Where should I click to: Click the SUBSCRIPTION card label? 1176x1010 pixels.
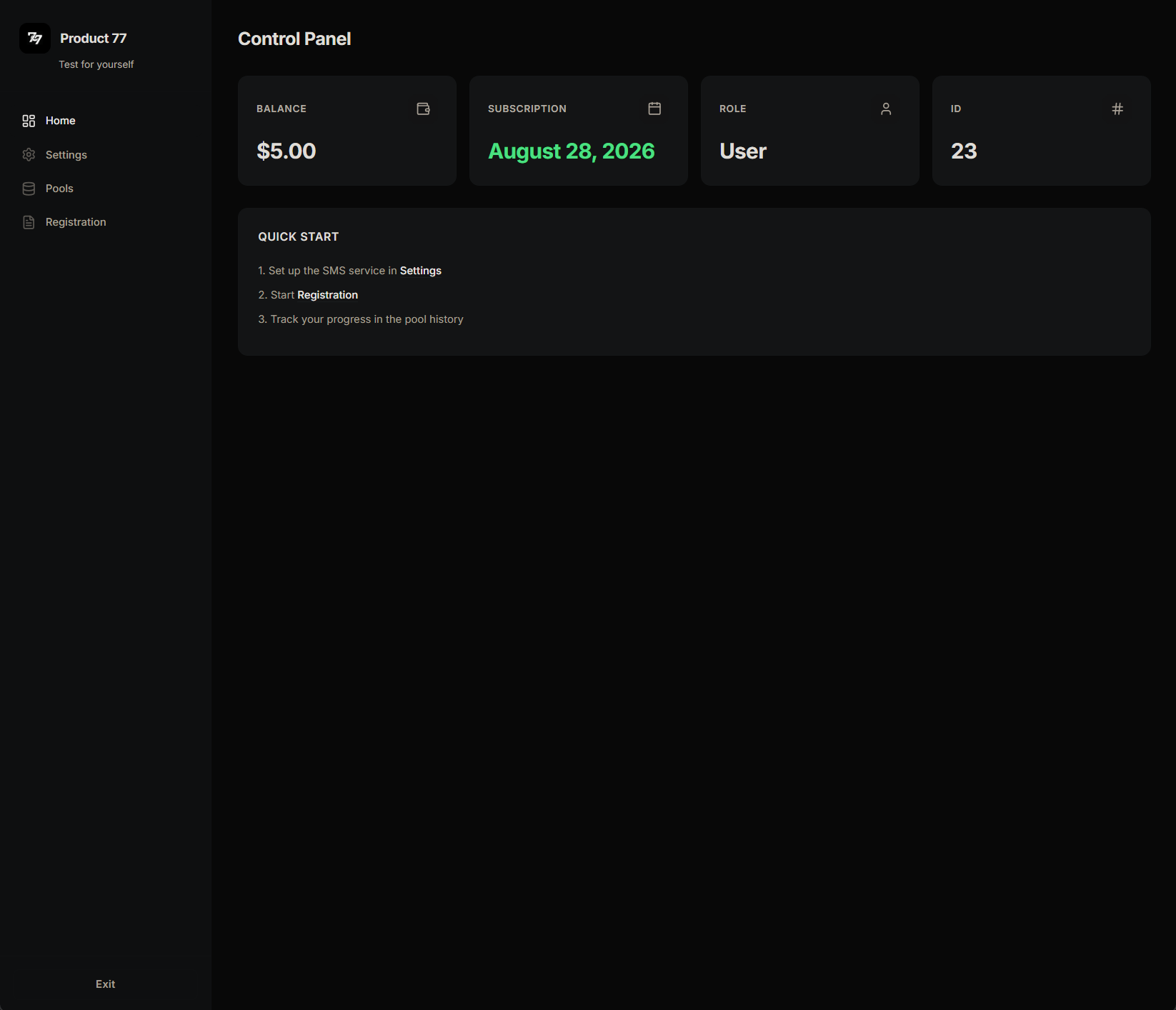(x=527, y=109)
